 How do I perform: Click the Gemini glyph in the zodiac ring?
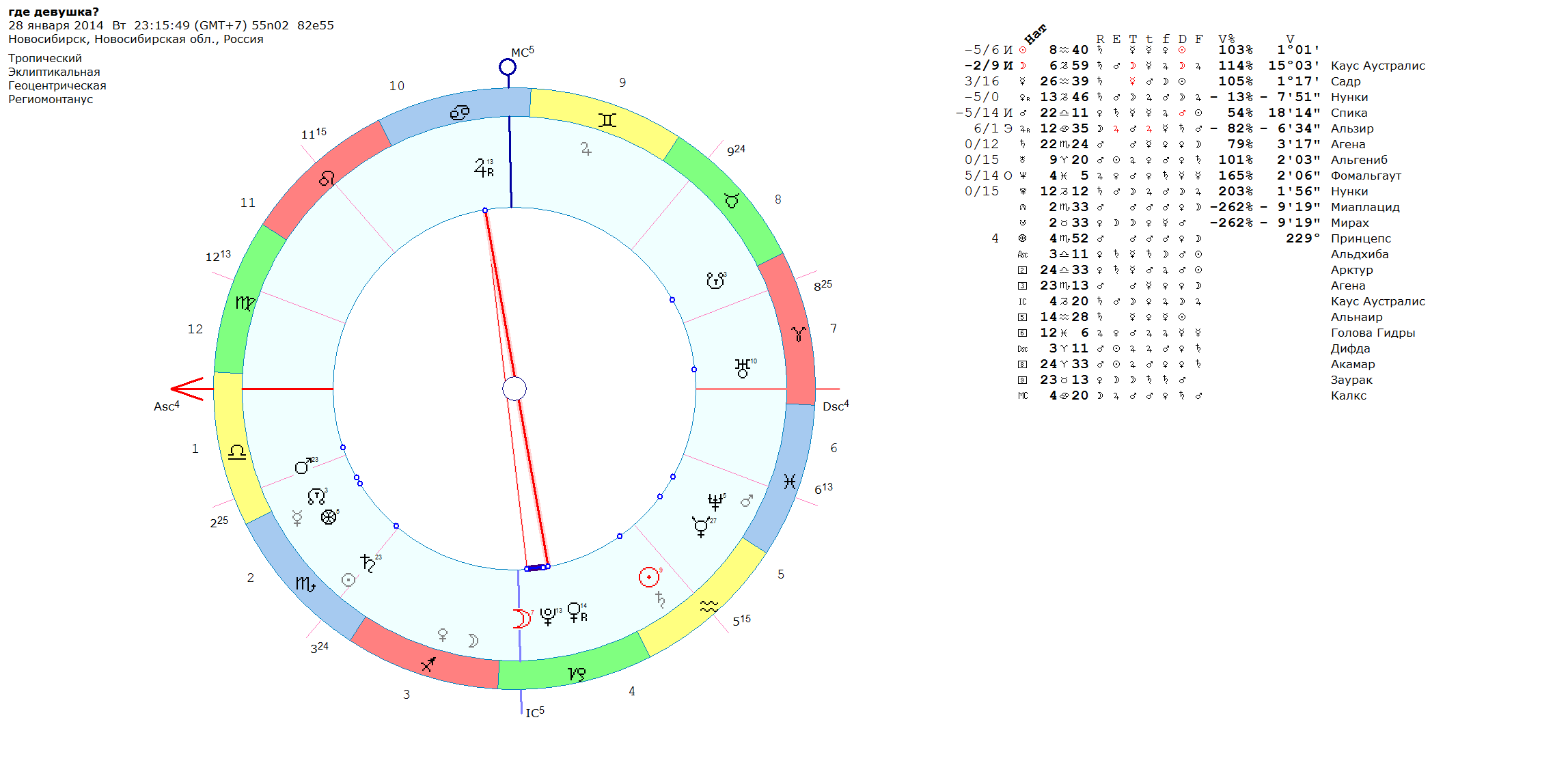point(607,120)
